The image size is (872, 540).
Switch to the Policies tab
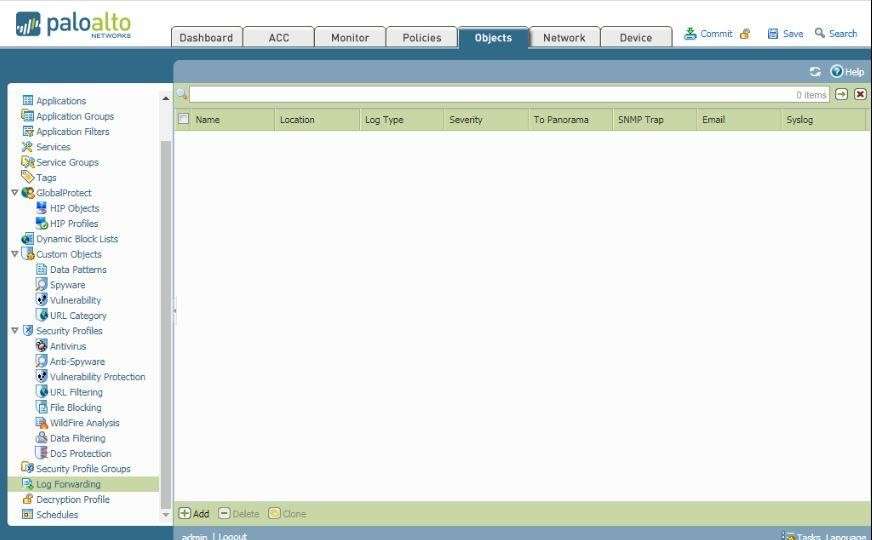point(421,37)
